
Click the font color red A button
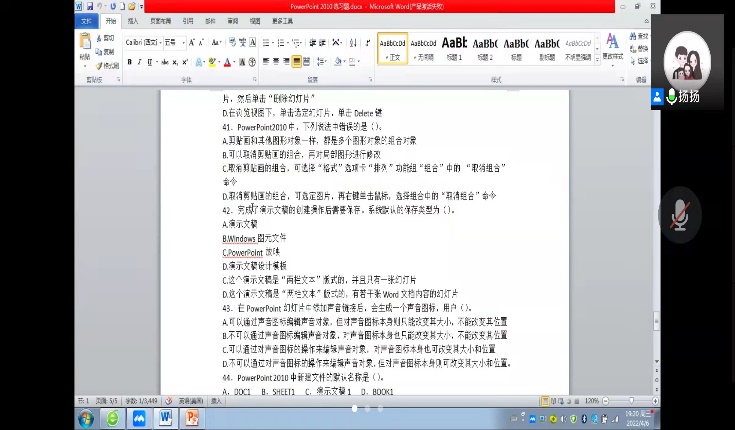point(228,62)
